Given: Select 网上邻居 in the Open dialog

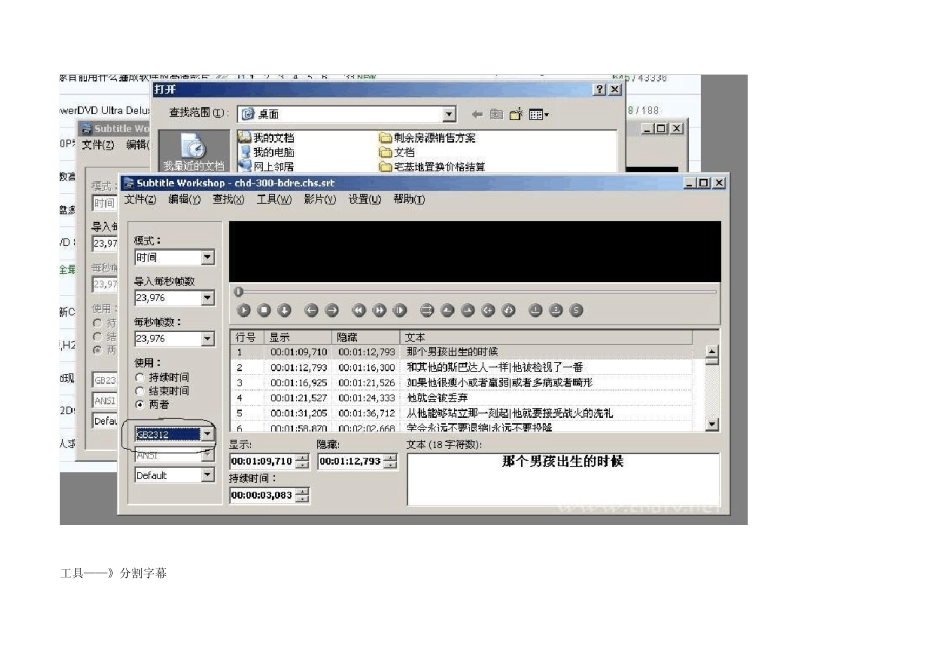Looking at the screenshot, I should [x=267, y=166].
